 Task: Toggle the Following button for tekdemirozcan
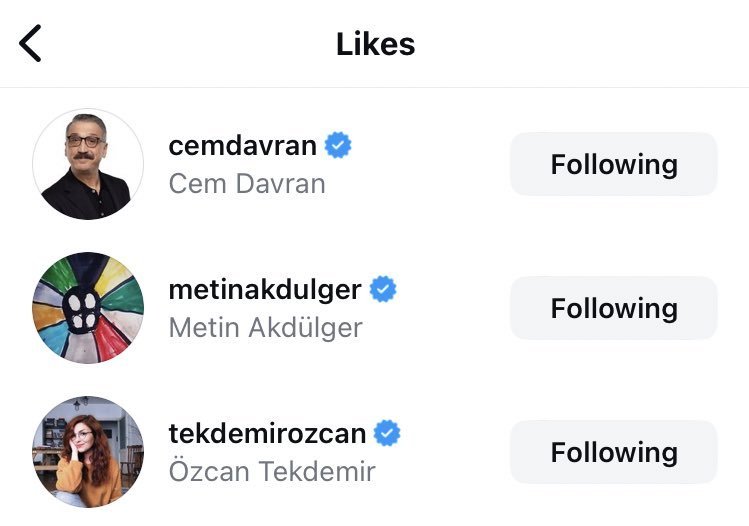tap(613, 452)
